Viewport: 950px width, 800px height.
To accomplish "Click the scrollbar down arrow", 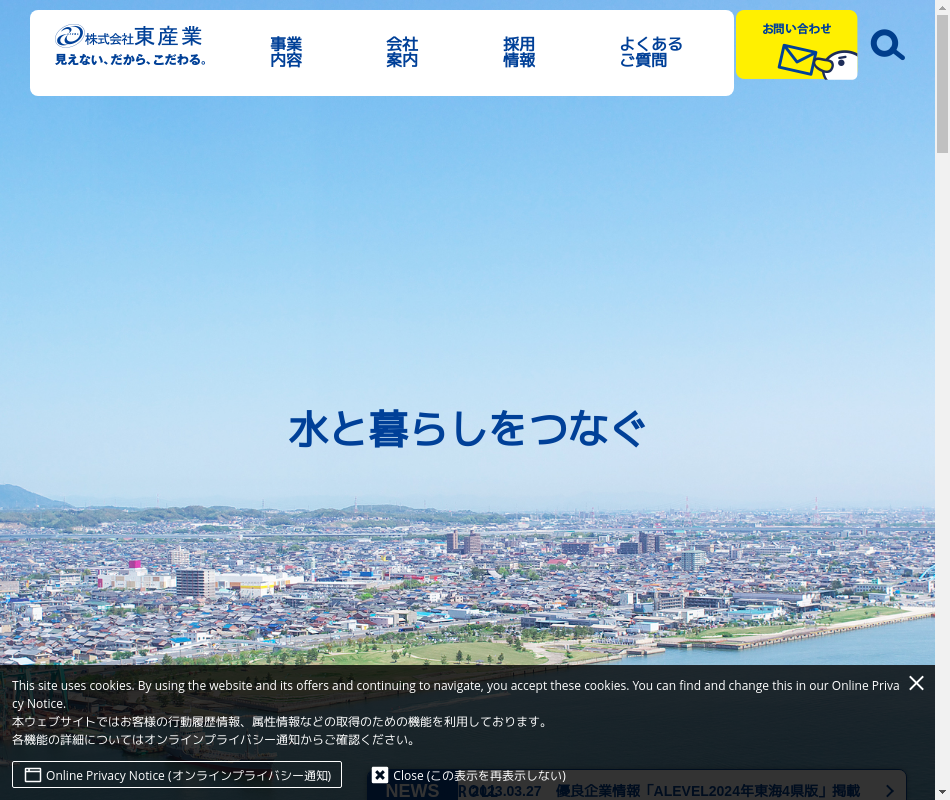I will pyautogui.click(x=942, y=793).
